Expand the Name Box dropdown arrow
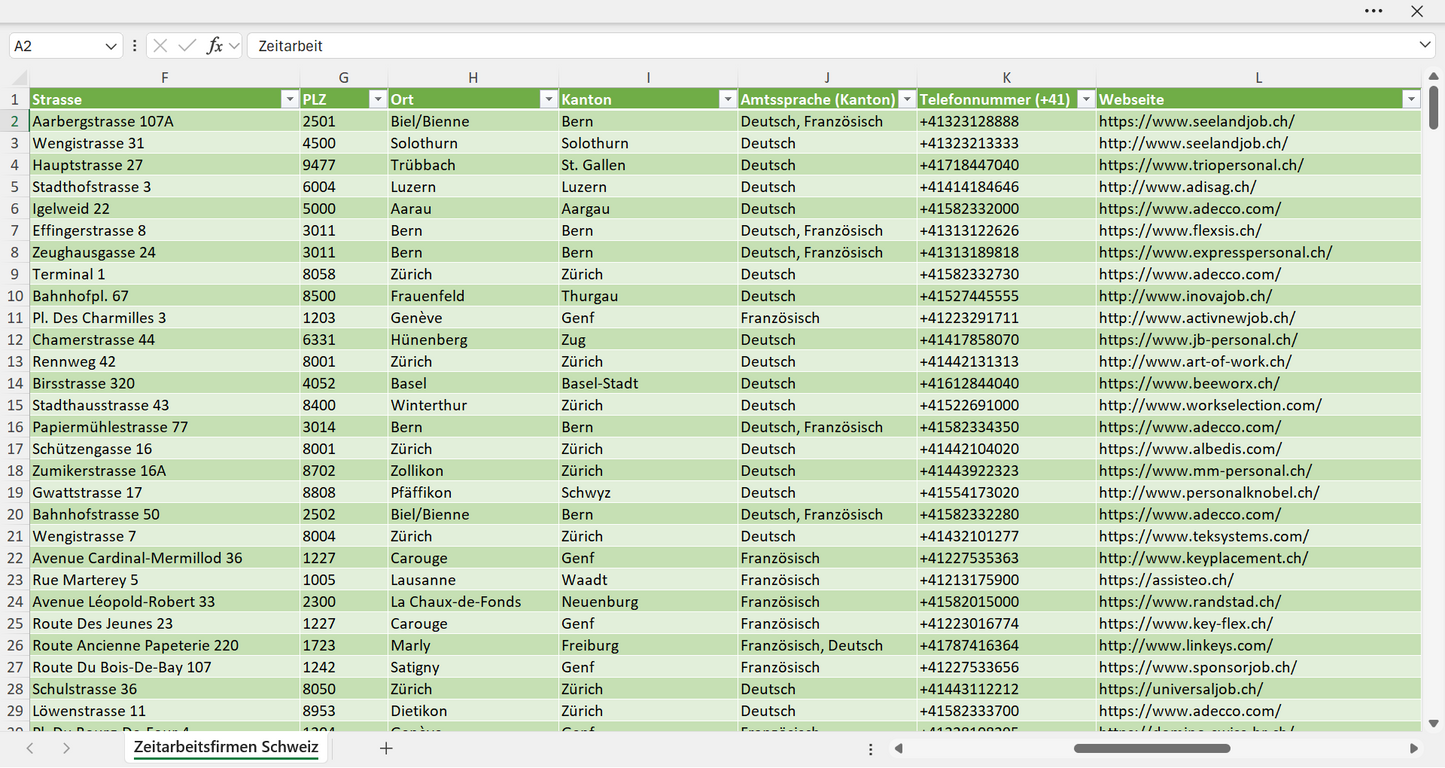Image resolution: width=1445 pixels, height=768 pixels. (x=111, y=46)
